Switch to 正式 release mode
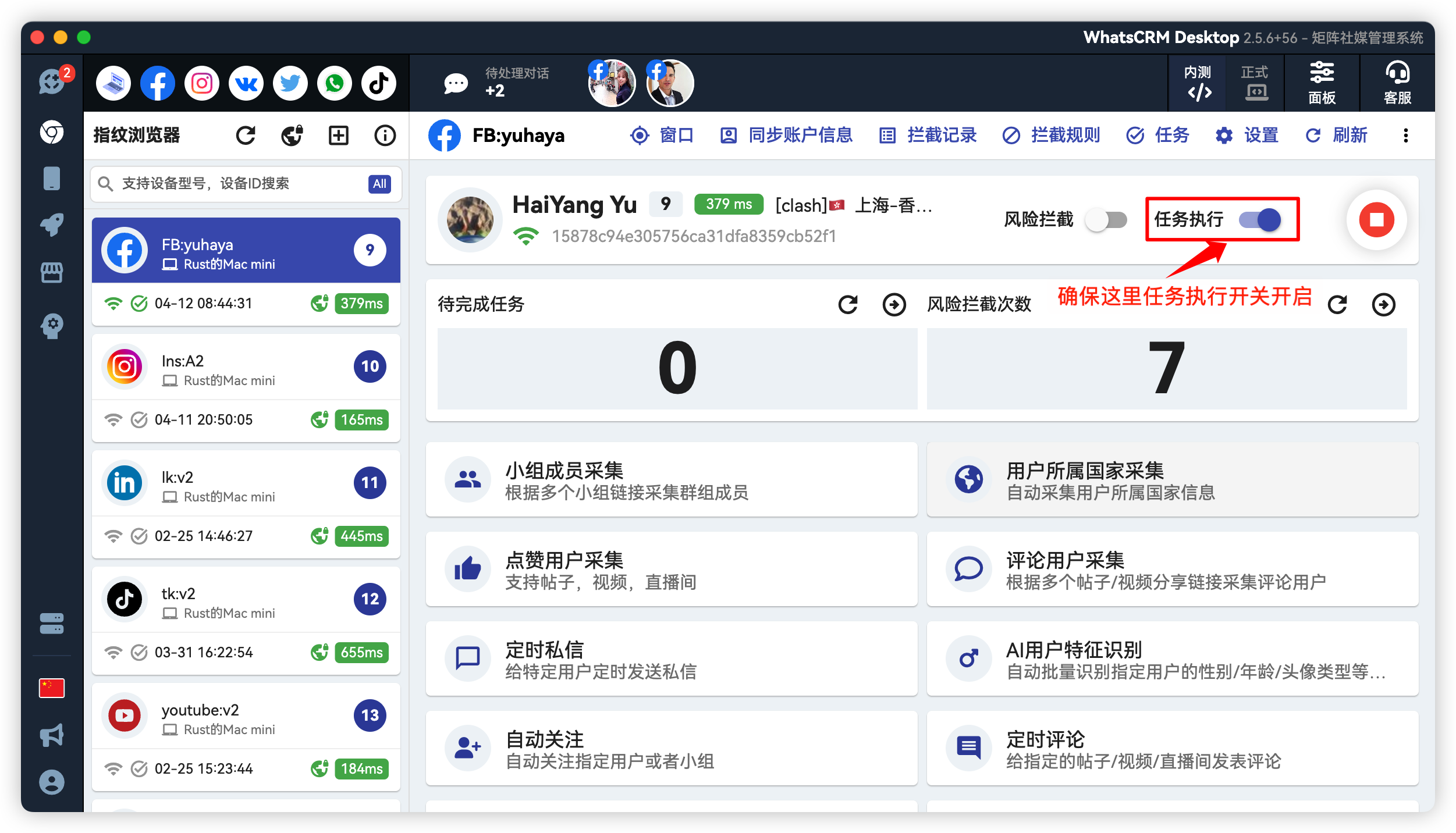Screen dimensions: 1456x833 (x=1255, y=83)
